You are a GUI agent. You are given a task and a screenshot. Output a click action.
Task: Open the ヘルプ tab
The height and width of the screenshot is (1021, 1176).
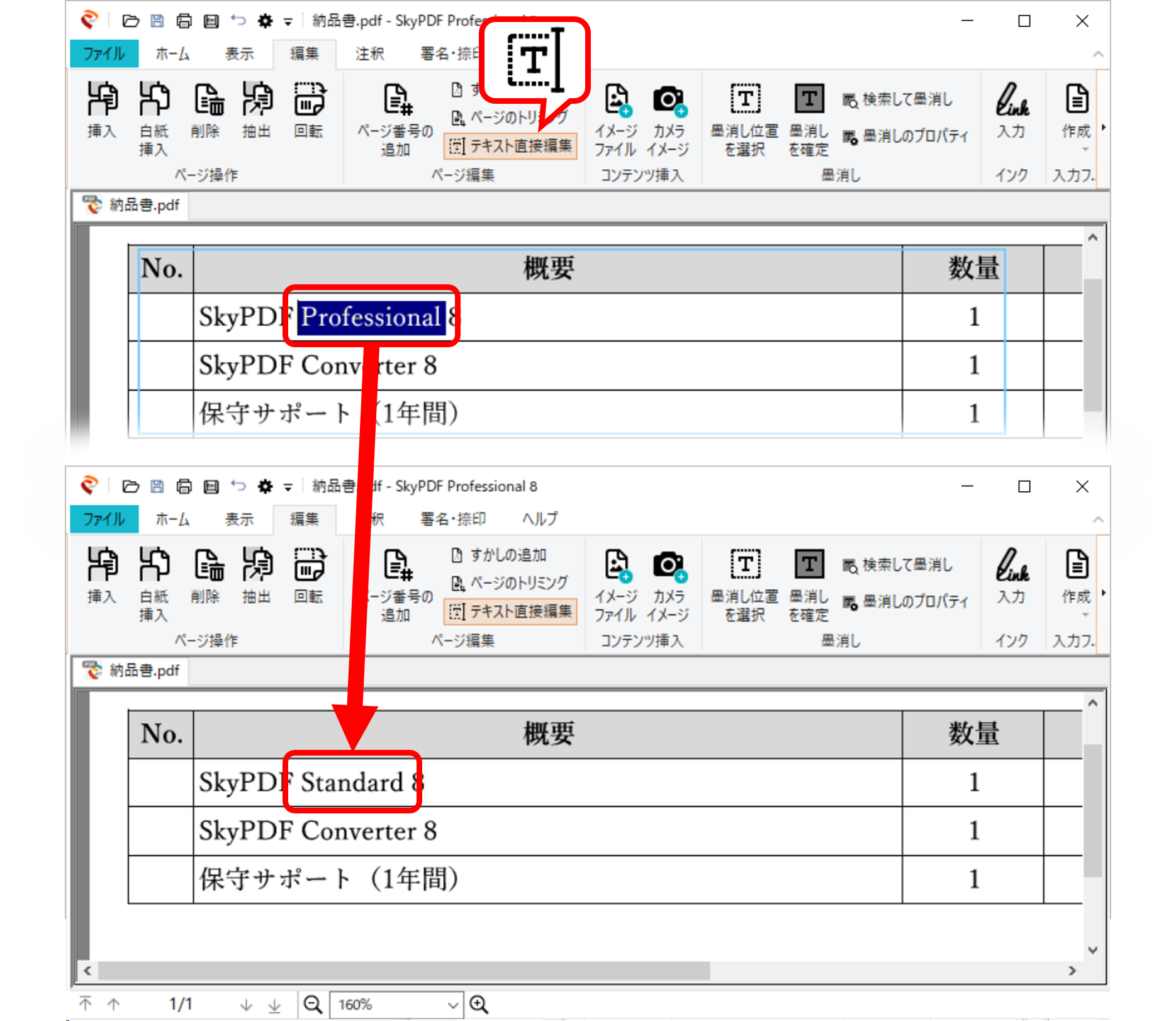(540, 519)
